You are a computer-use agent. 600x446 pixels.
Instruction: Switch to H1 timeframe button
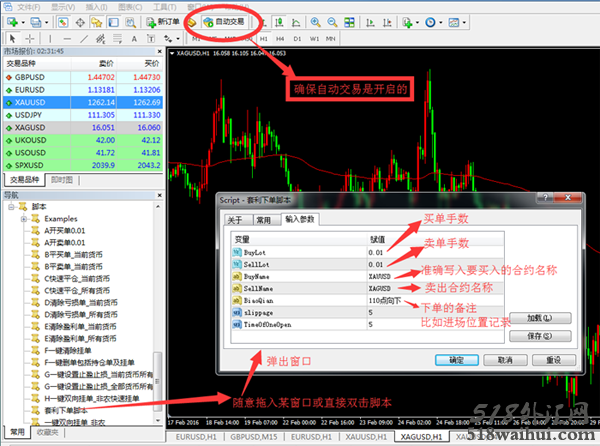coord(264,38)
